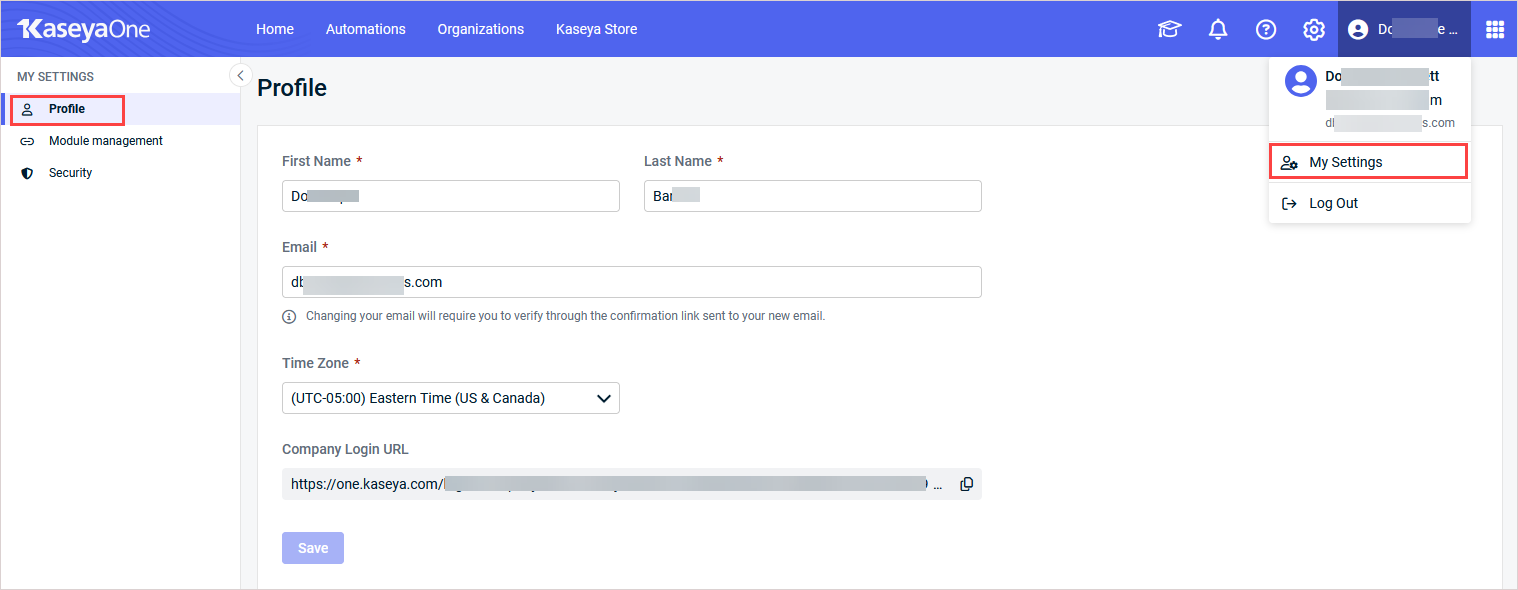Open the settings gear icon

(1314, 30)
